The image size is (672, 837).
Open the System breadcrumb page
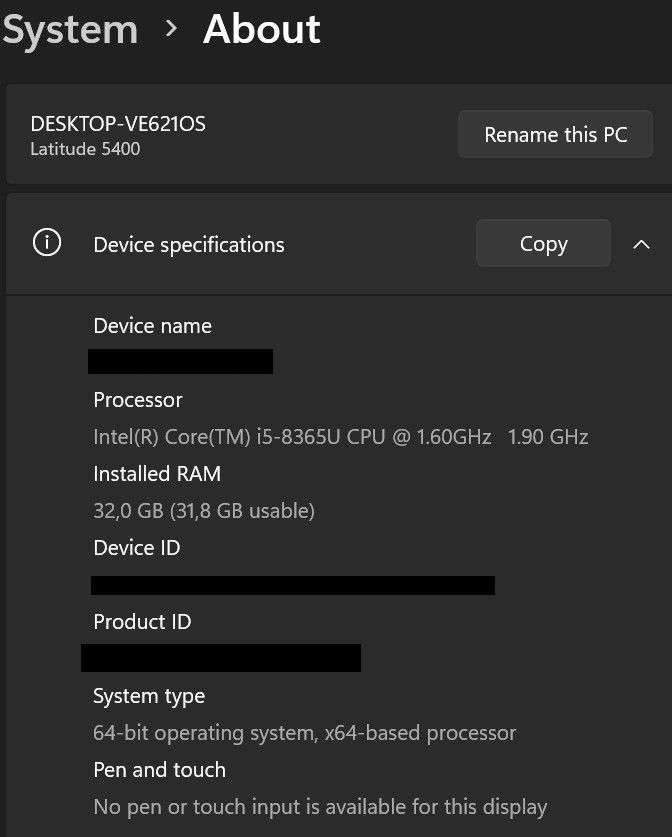point(69,30)
